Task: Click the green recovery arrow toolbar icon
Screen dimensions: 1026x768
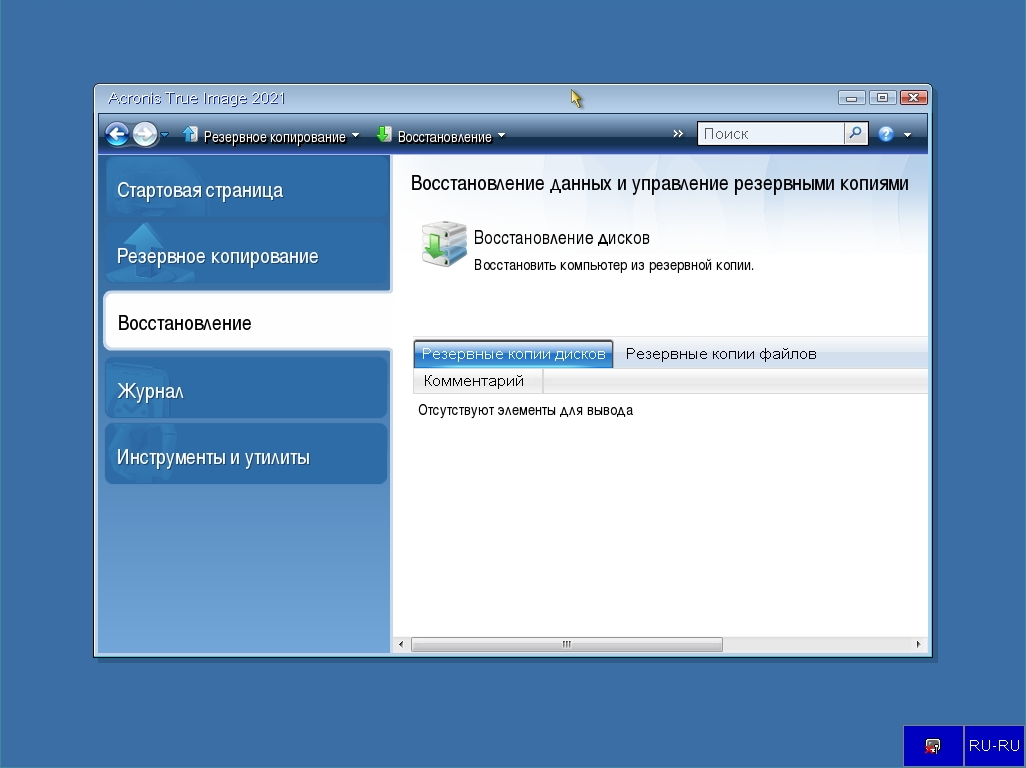Action: tap(383, 134)
